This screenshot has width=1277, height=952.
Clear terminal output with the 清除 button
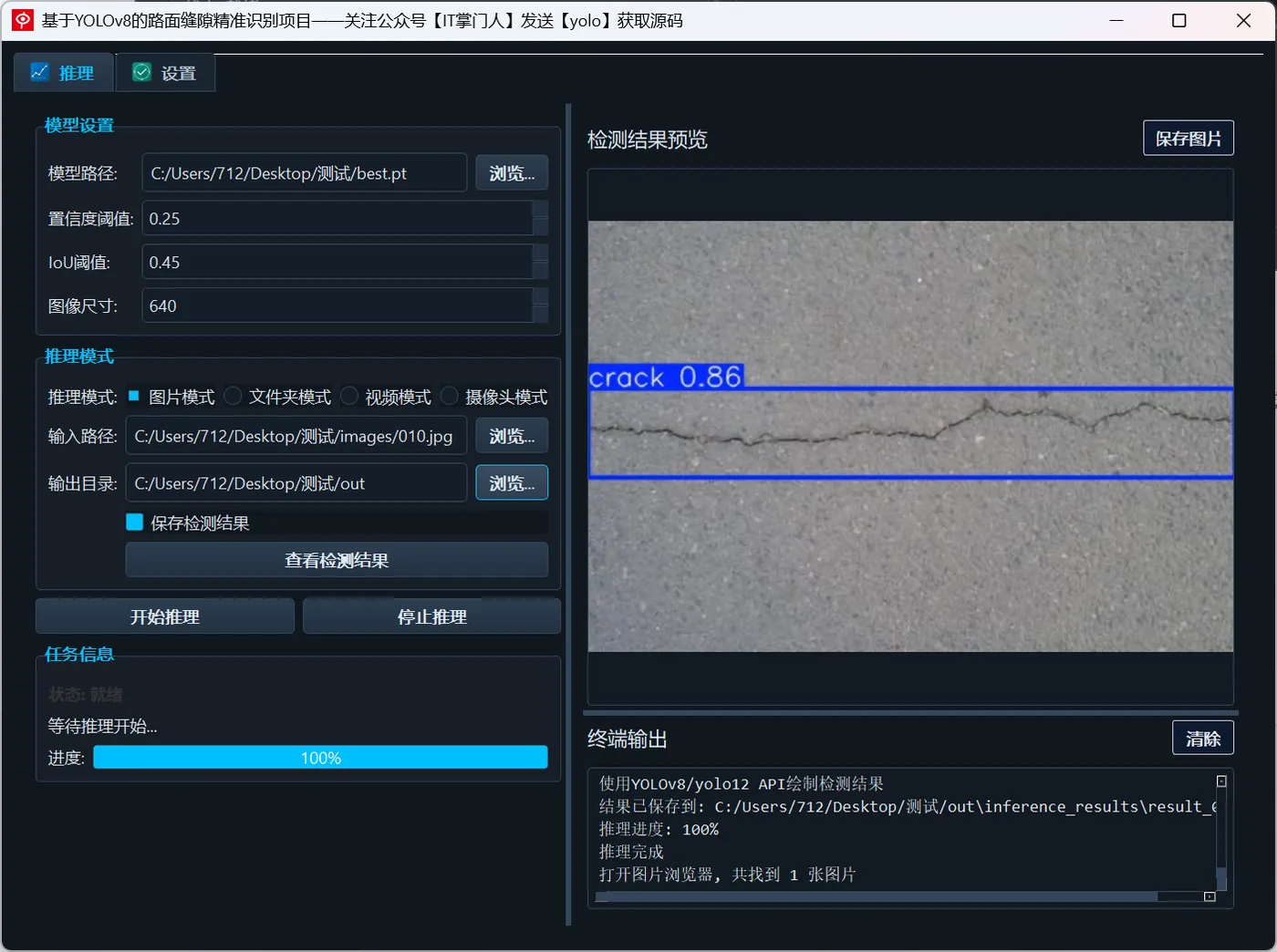tap(1202, 737)
